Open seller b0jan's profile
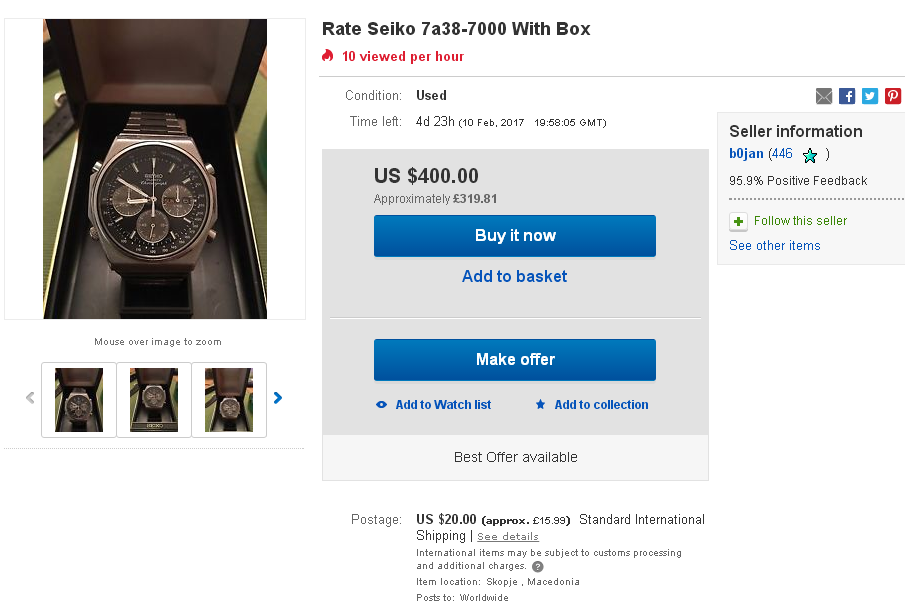The image size is (905, 615). [746, 154]
